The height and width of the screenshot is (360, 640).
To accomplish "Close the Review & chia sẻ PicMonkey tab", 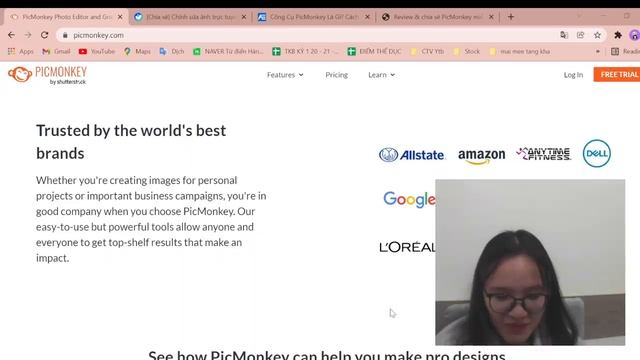I will (x=491, y=17).
